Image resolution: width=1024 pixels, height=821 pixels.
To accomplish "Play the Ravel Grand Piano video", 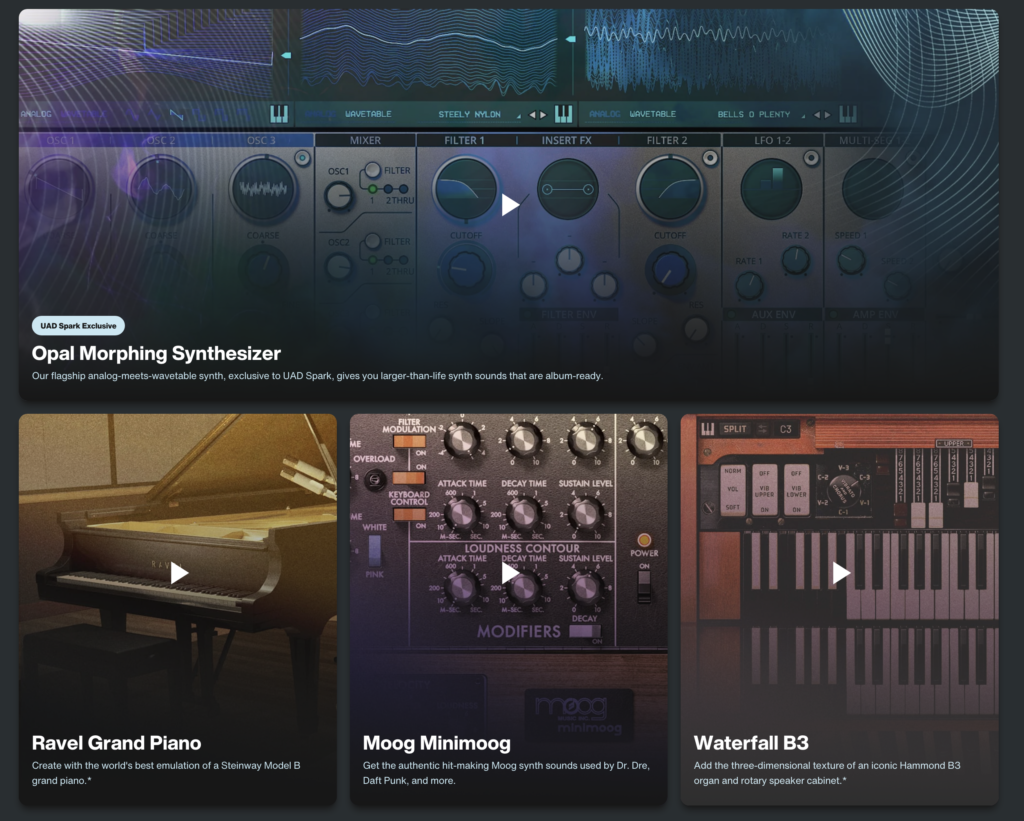I will [179, 573].
